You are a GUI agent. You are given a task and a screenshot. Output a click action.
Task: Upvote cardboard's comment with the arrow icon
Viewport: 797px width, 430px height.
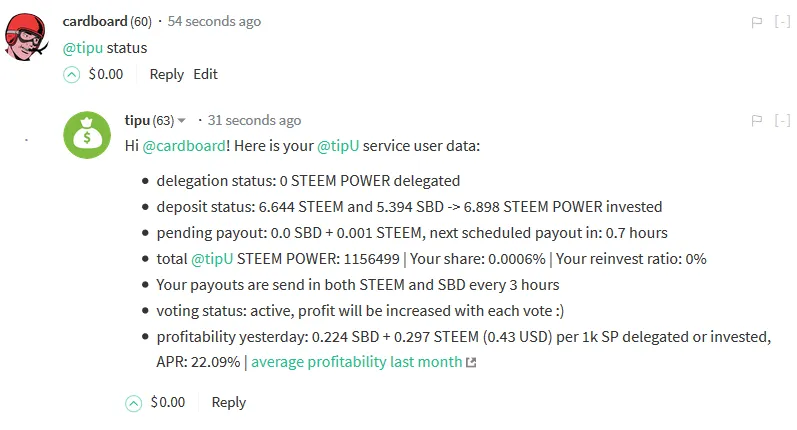pos(72,75)
